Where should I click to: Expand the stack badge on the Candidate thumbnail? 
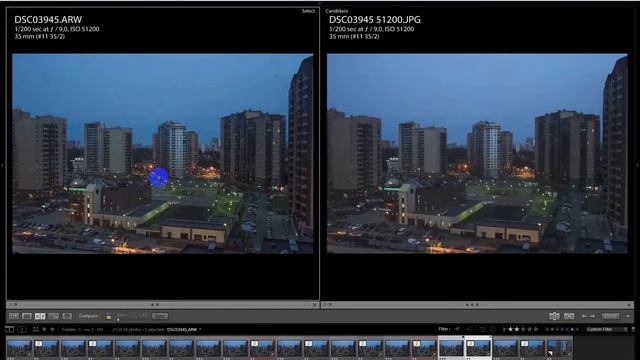pyautogui.click(x=471, y=344)
